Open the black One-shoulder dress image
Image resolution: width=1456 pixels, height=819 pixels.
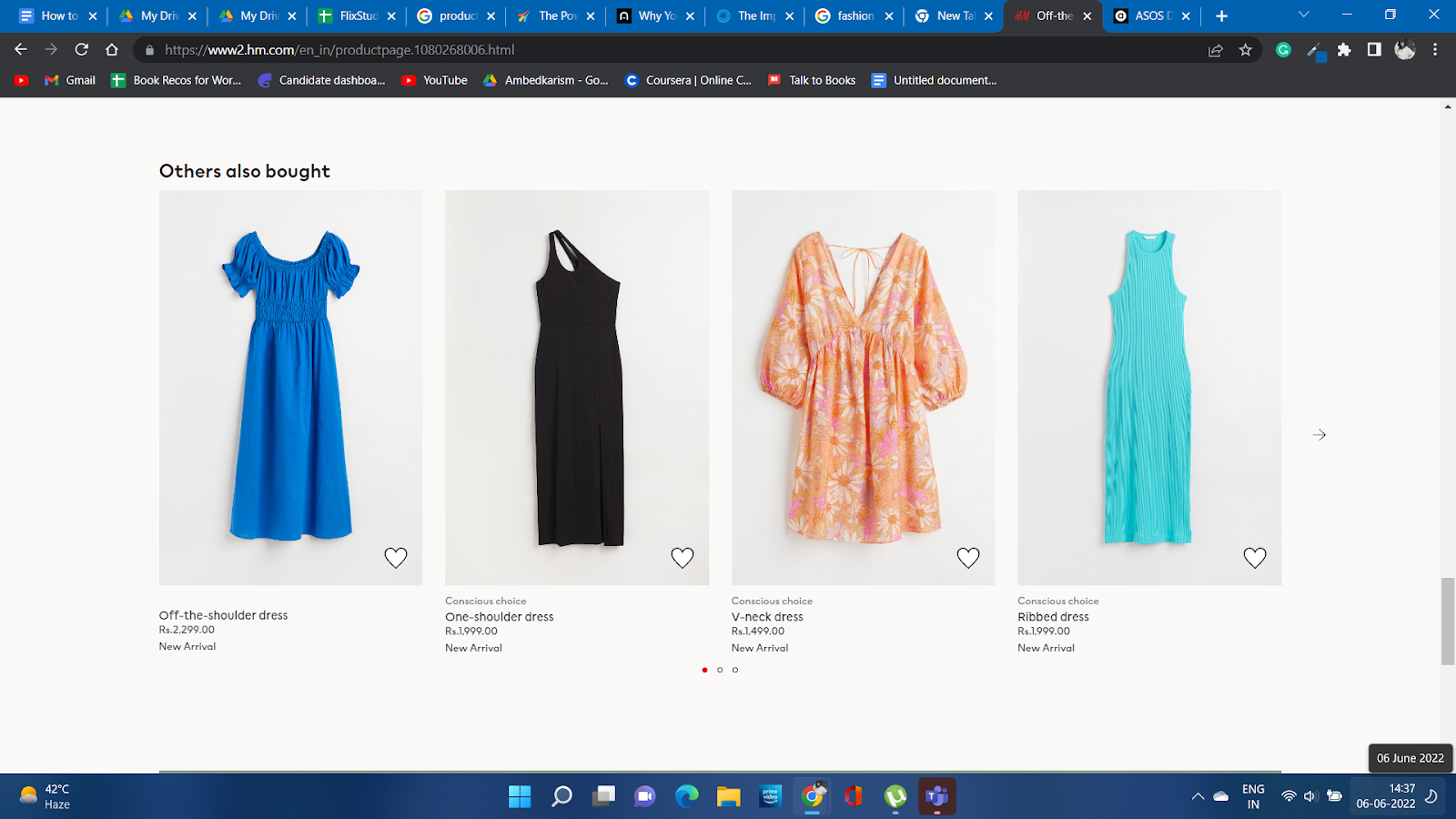pos(577,388)
